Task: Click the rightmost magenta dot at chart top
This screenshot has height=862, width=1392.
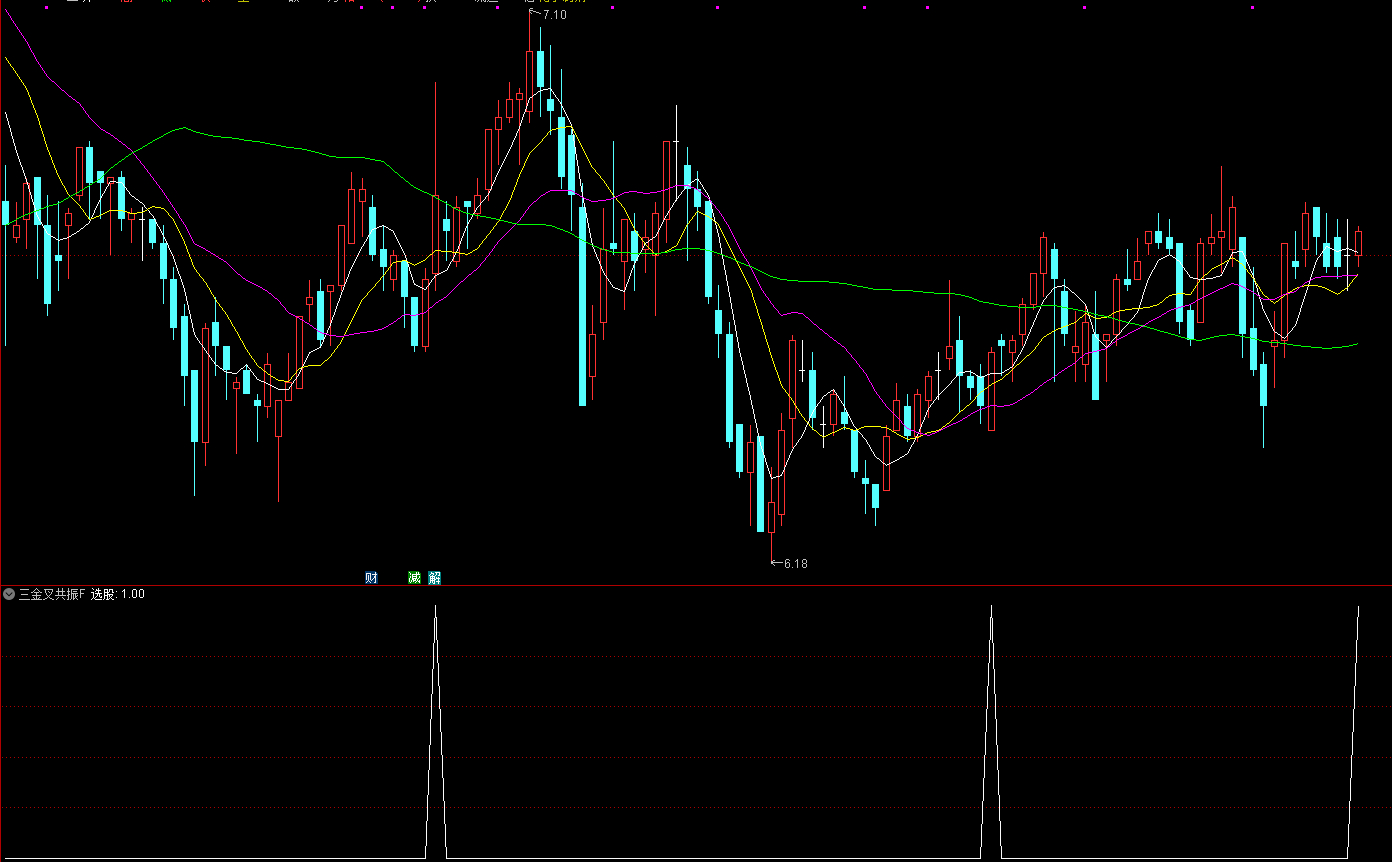Action: 1253,8
